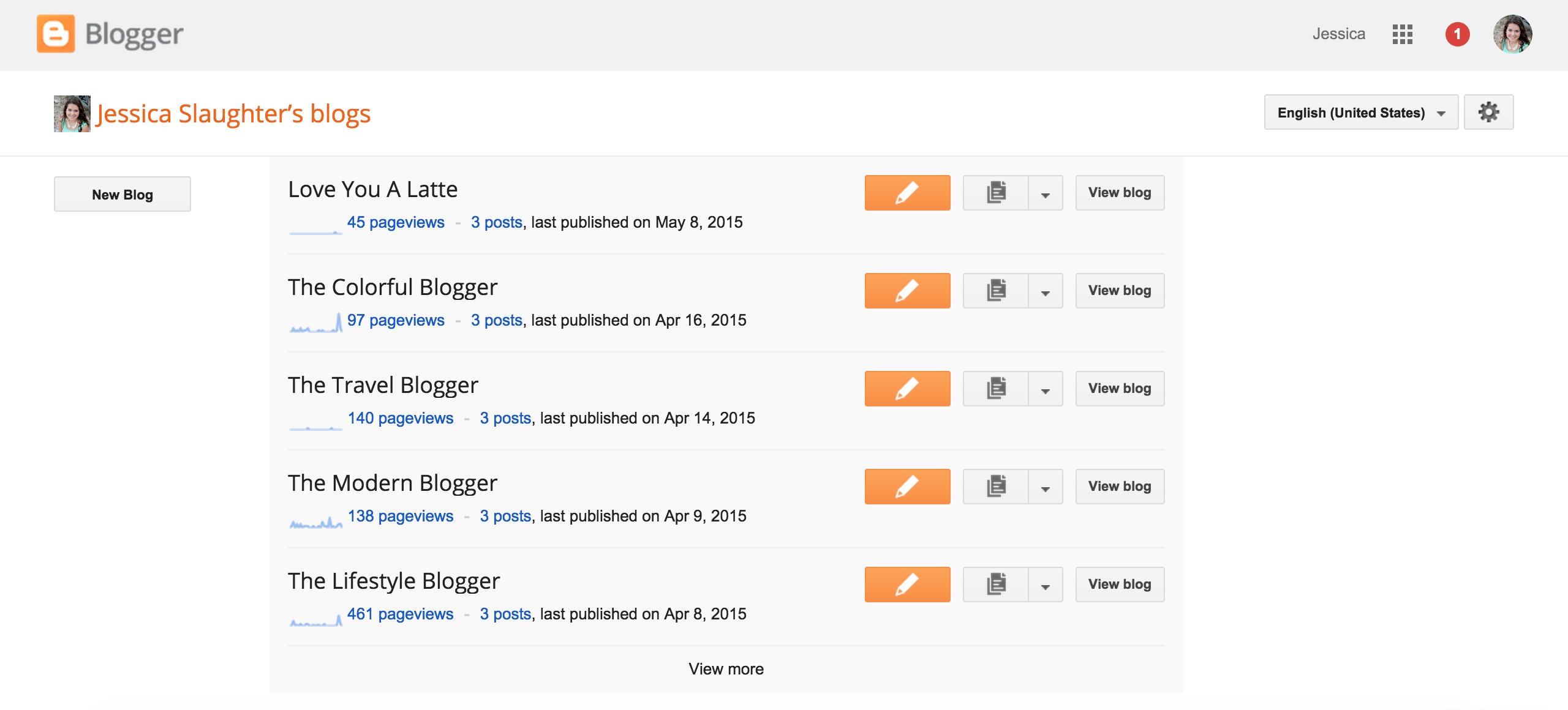
Task: Click the profile avatar in the top right
Action: click(x=1512, y=34)
